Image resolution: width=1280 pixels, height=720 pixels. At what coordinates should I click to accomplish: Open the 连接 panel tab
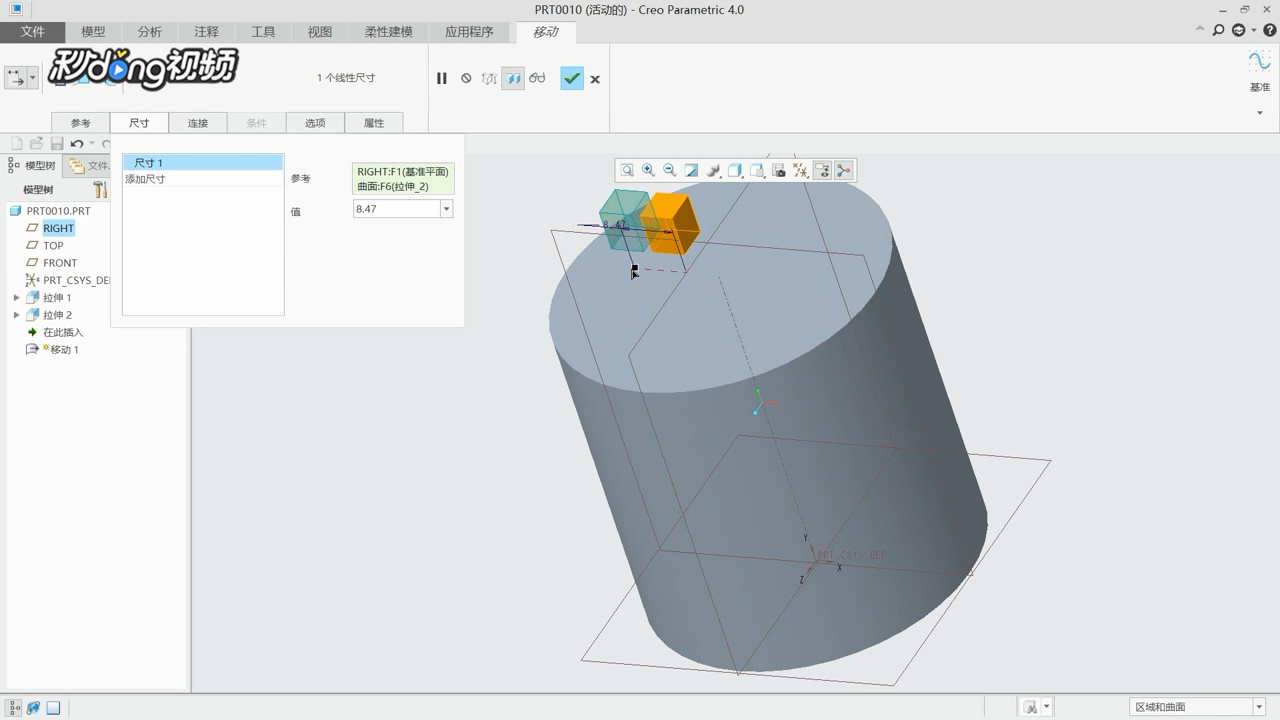coord(198,123)
